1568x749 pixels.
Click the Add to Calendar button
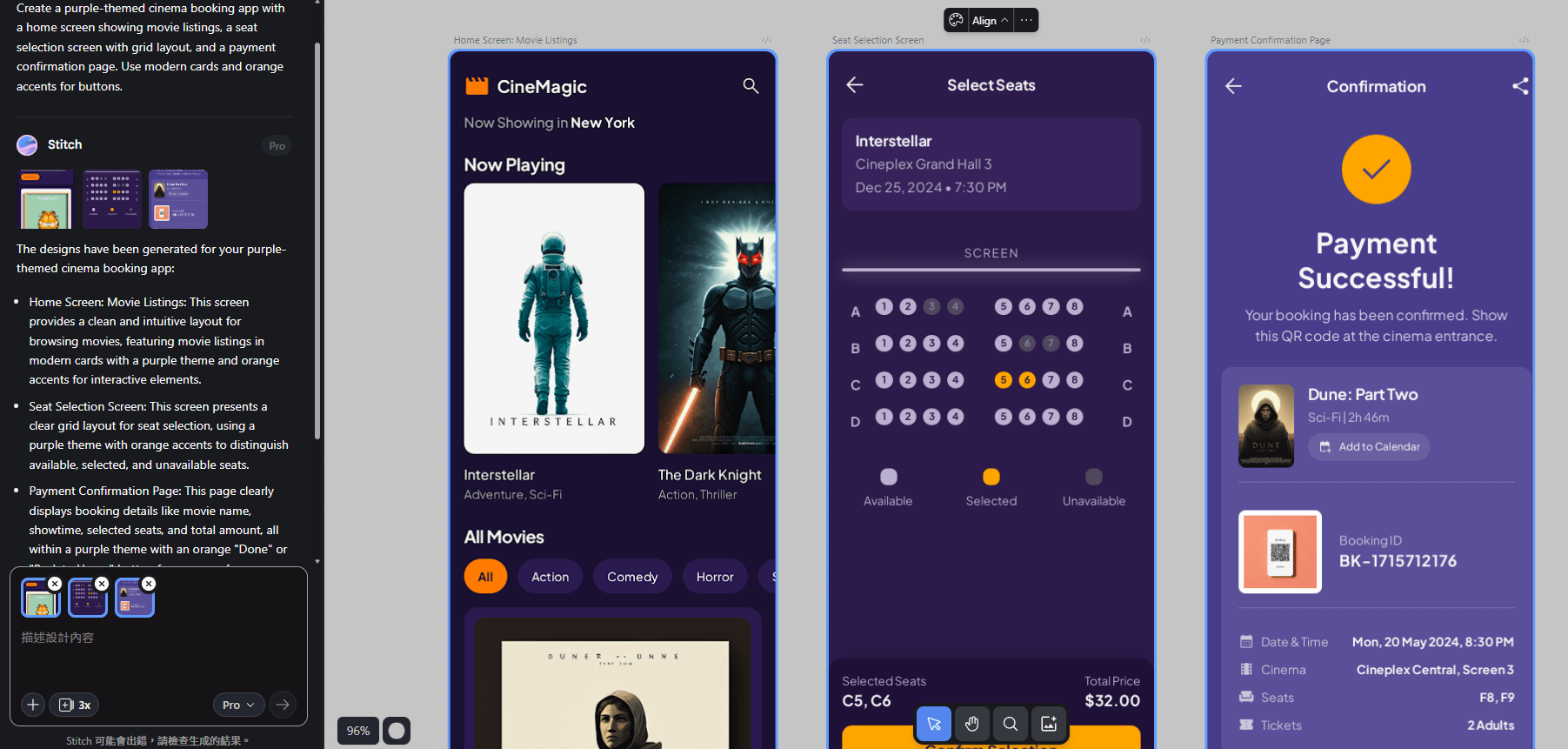pyautogui.click(x=1369, y=447)
